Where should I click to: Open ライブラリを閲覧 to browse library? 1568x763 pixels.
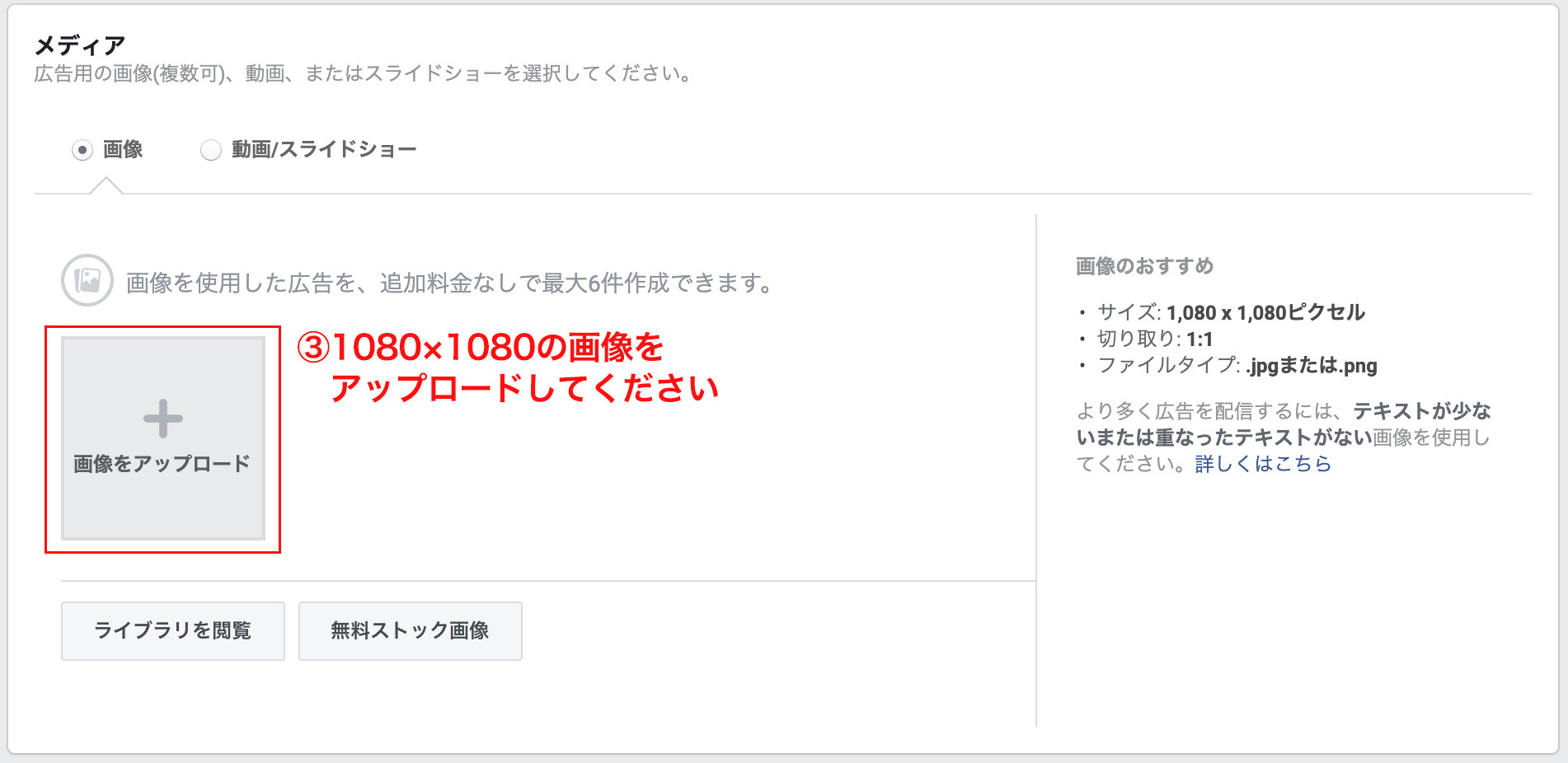click(172, 630)
